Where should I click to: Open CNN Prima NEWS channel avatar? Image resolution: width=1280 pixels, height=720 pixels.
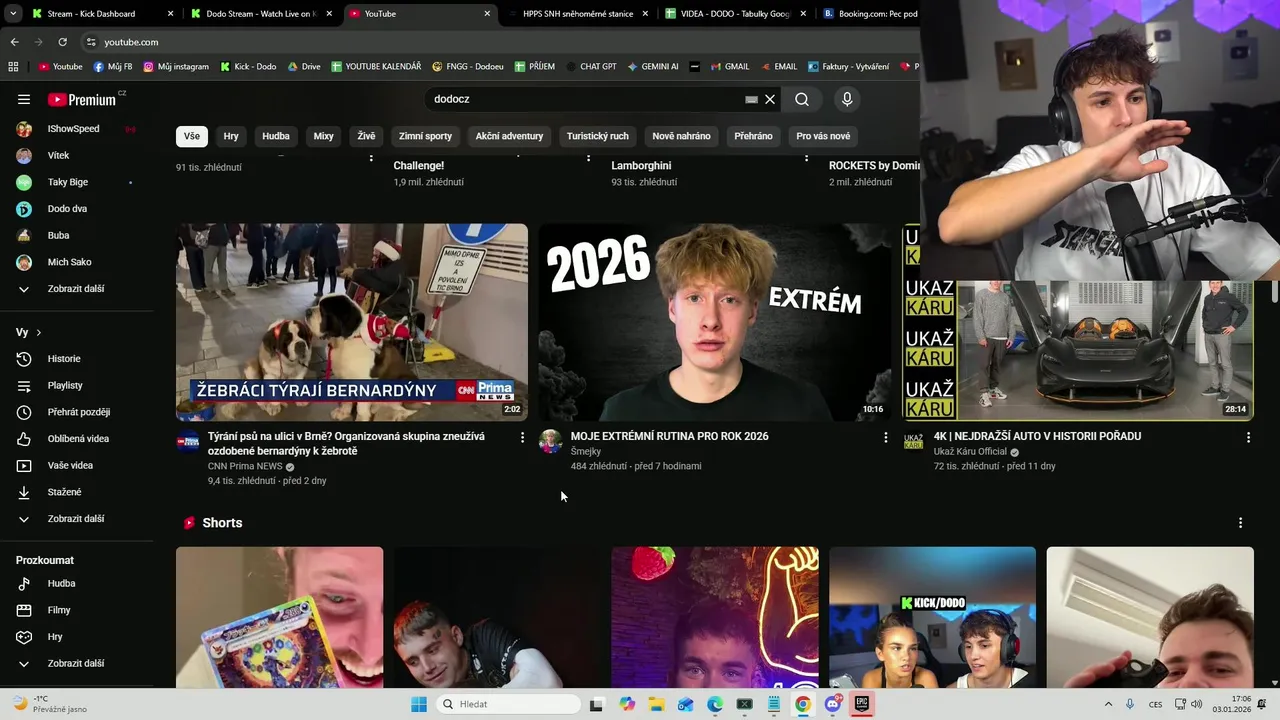[188, 441]
